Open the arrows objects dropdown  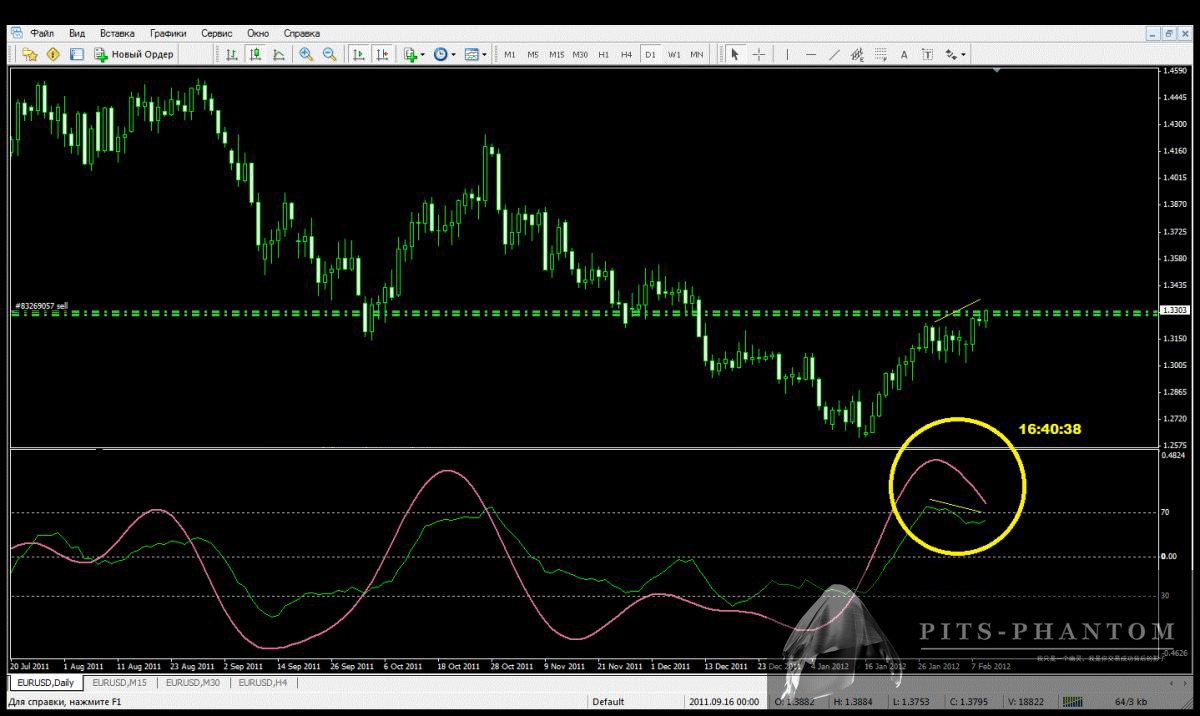(955, 54)
